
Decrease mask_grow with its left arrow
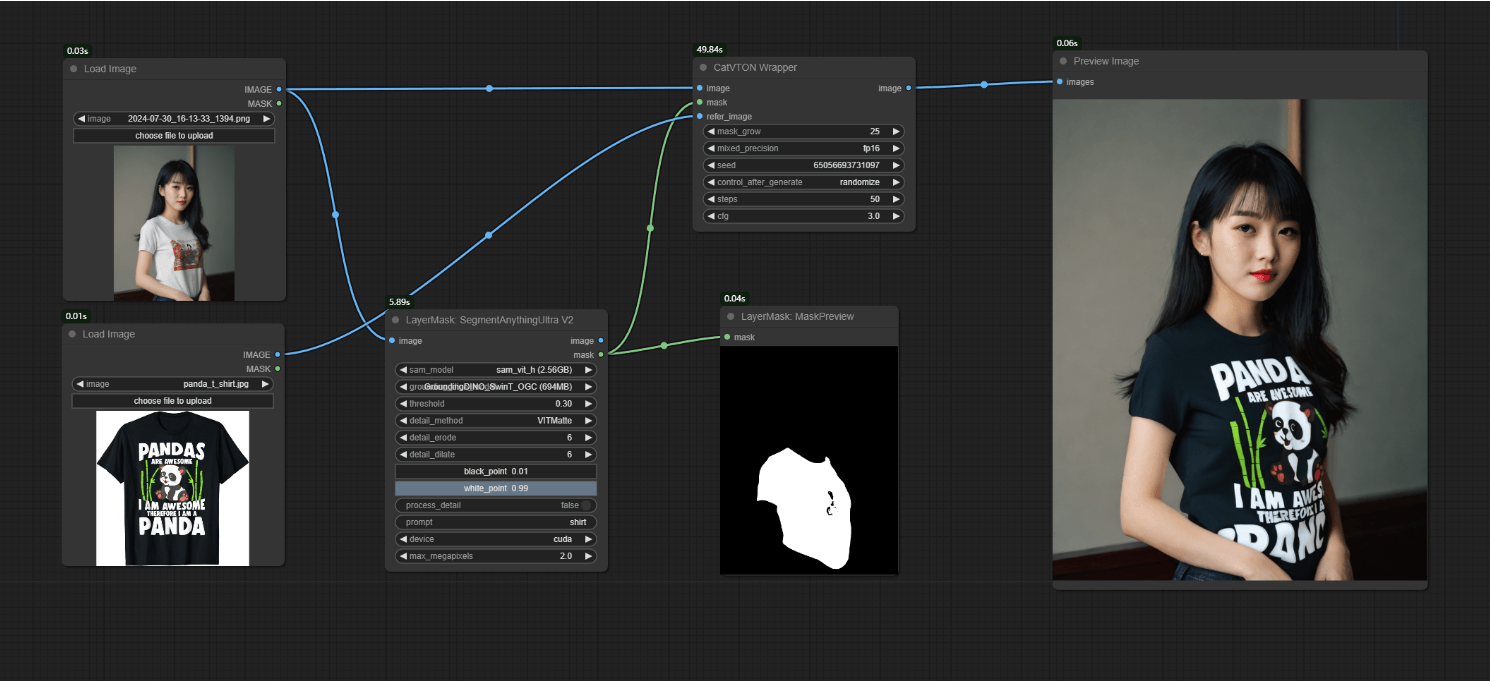click(711, 131)
